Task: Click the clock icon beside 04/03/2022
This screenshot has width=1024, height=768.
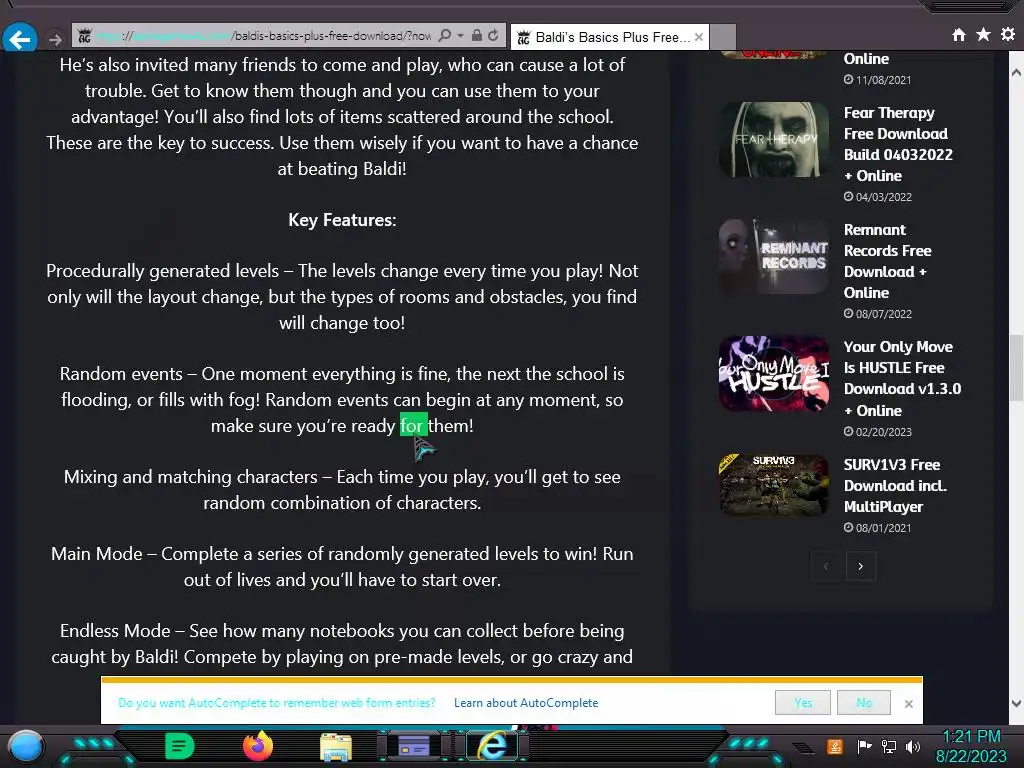Action: (x=848, y=197)
